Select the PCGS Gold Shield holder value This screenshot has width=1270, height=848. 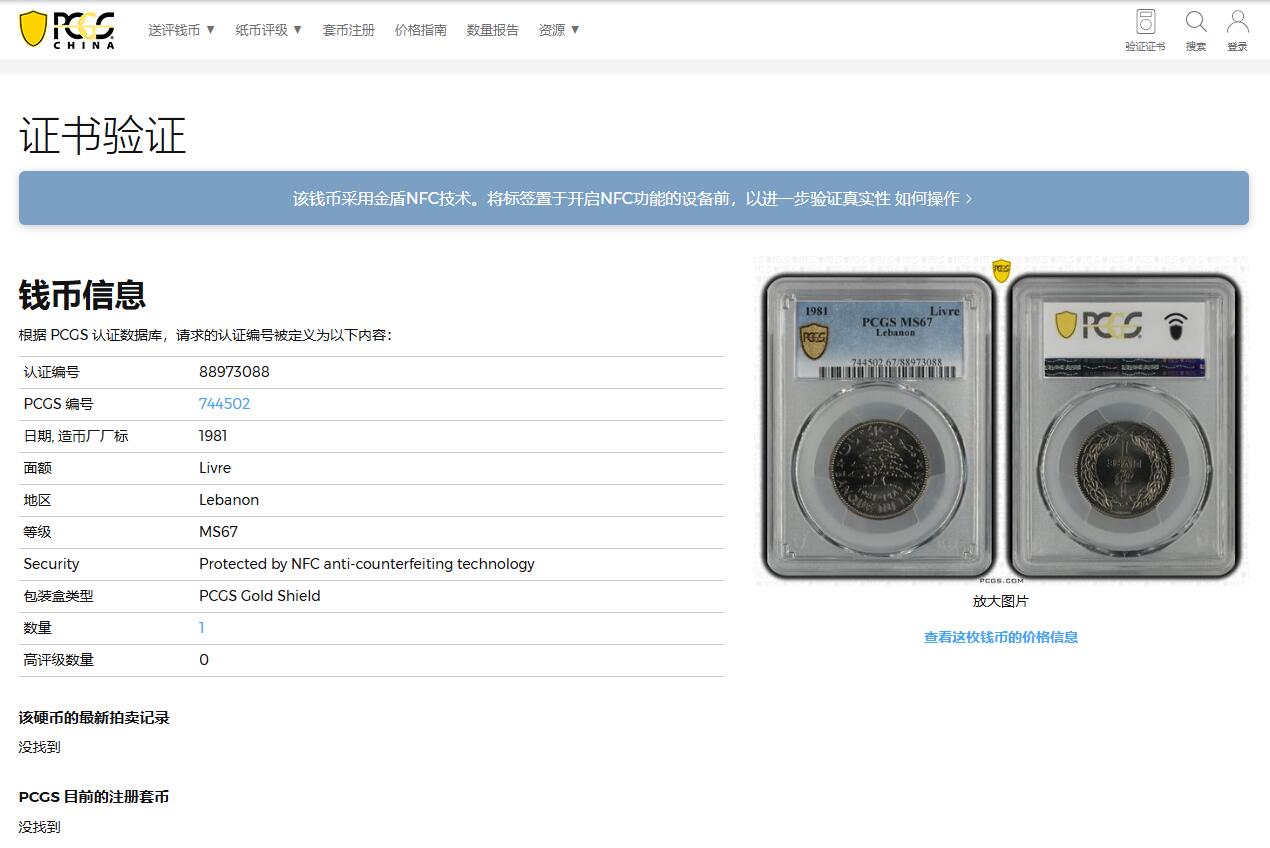click(260, 596)
